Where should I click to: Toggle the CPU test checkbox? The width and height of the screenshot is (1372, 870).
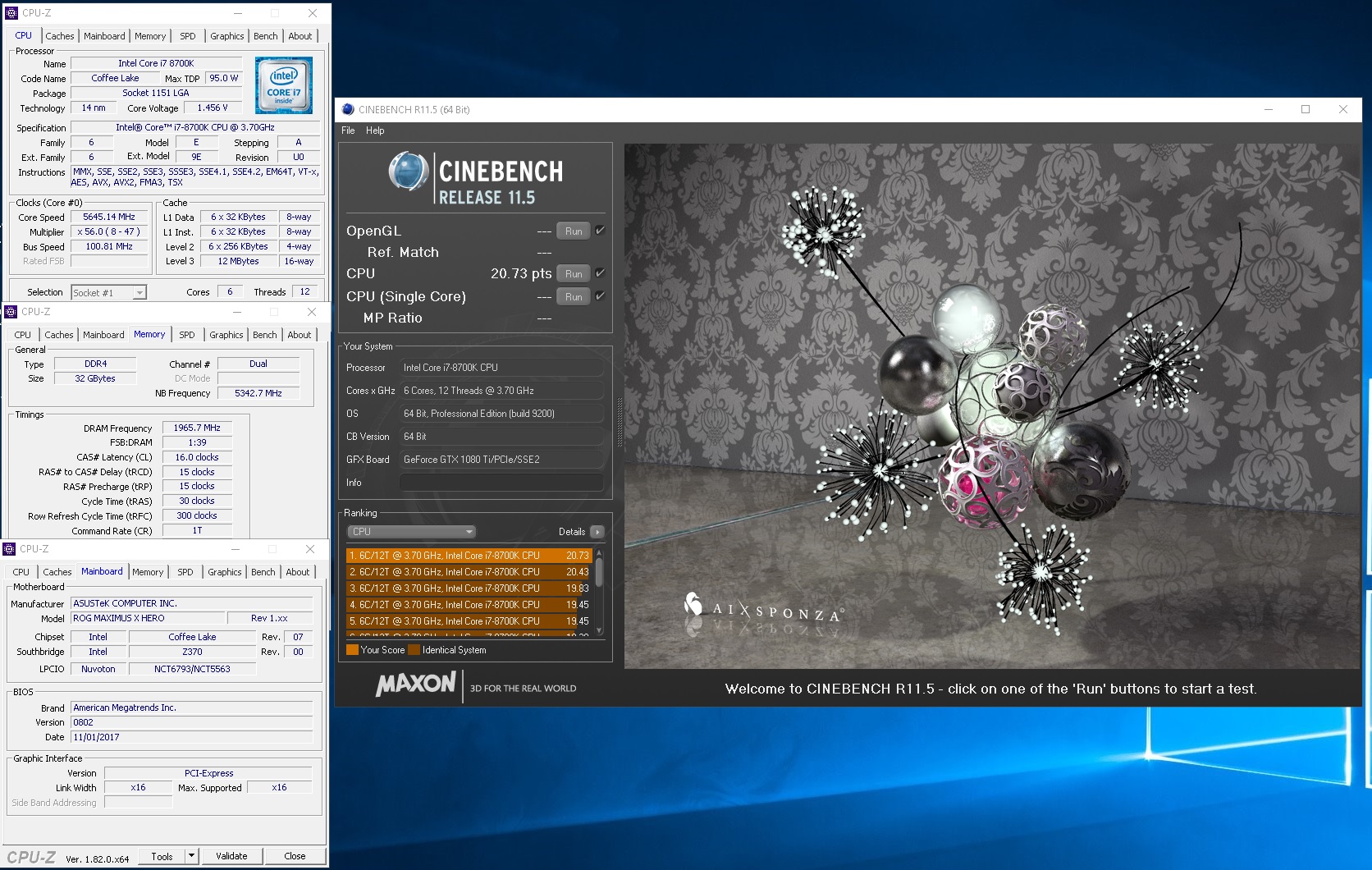click(600, 273)
